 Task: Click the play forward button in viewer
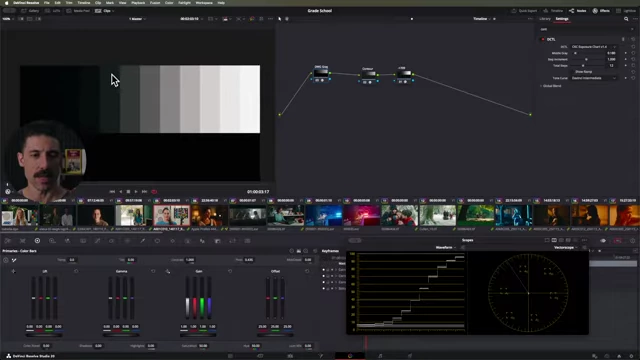click(x=136, y=191)
